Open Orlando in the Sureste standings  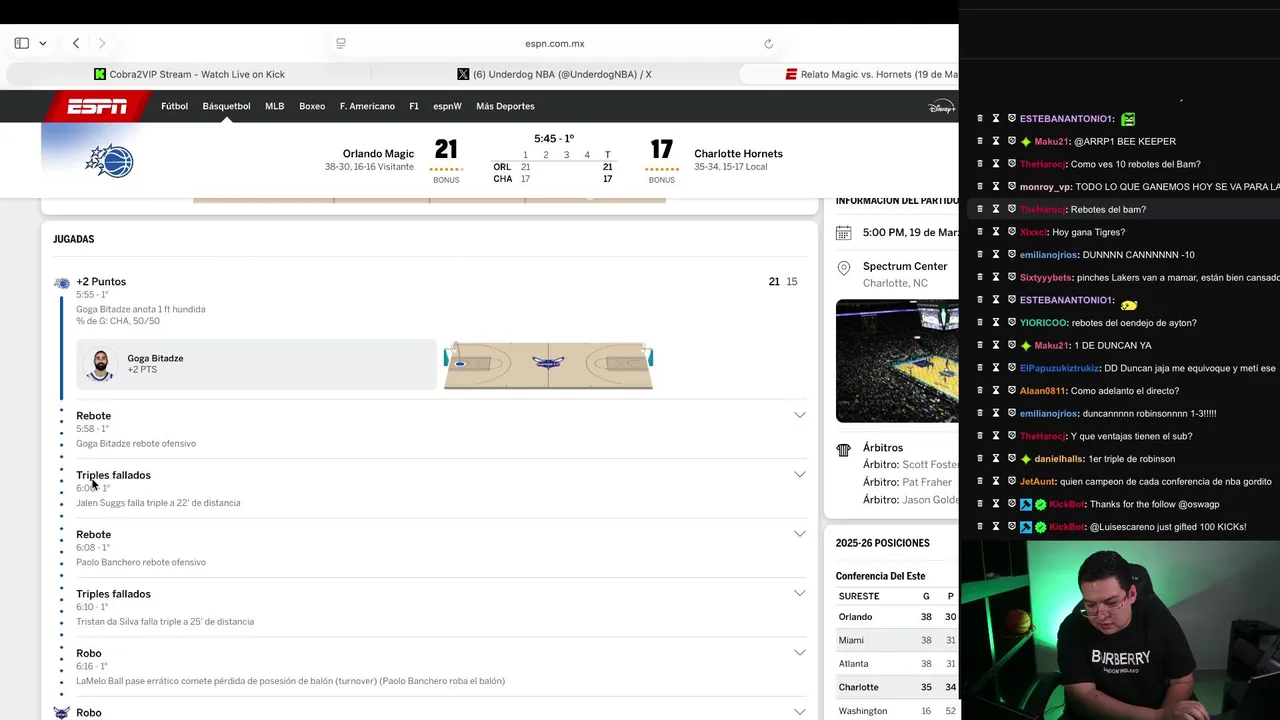855,617
